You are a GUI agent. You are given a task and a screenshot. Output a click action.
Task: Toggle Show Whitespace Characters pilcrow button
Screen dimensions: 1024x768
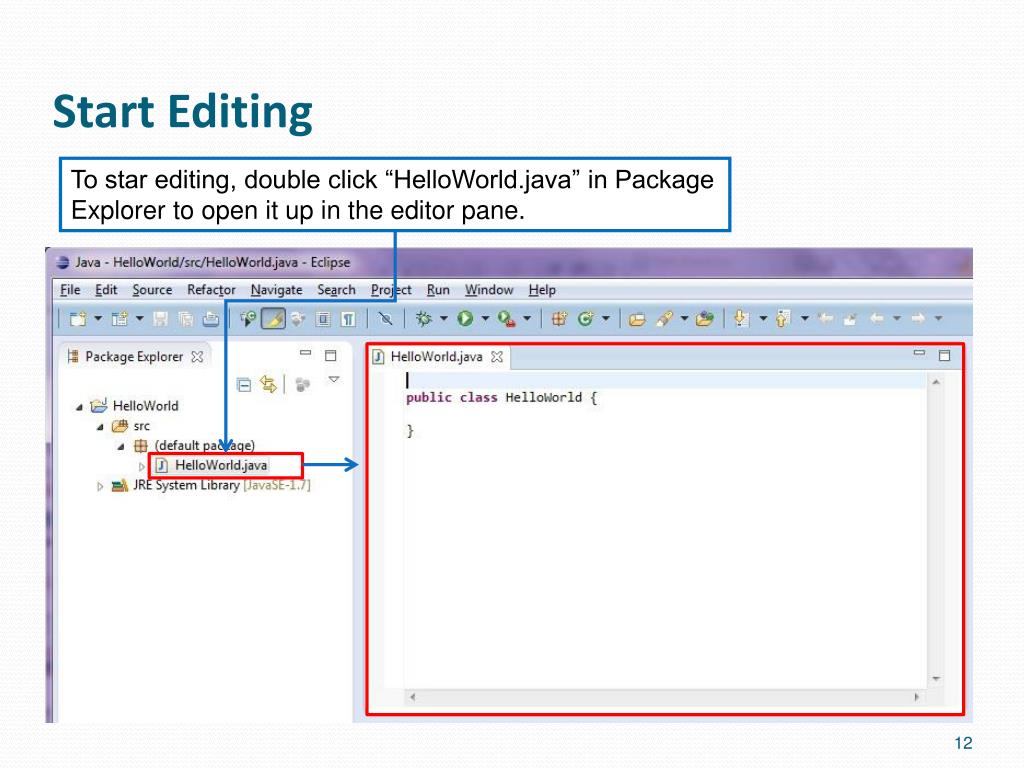coord(349,319)
